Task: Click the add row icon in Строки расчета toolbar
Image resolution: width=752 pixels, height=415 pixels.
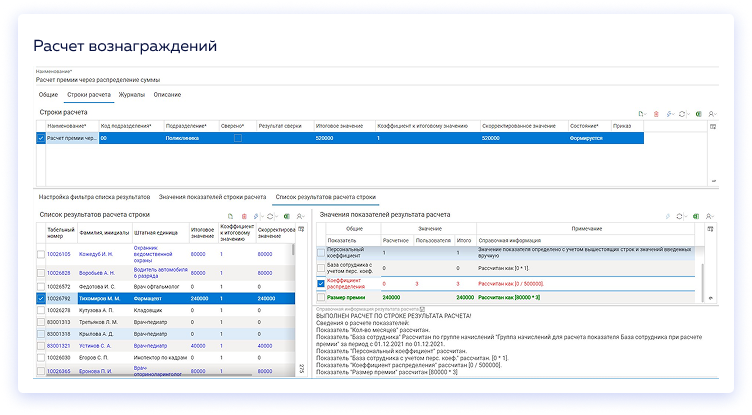Action: click(641, 115)
